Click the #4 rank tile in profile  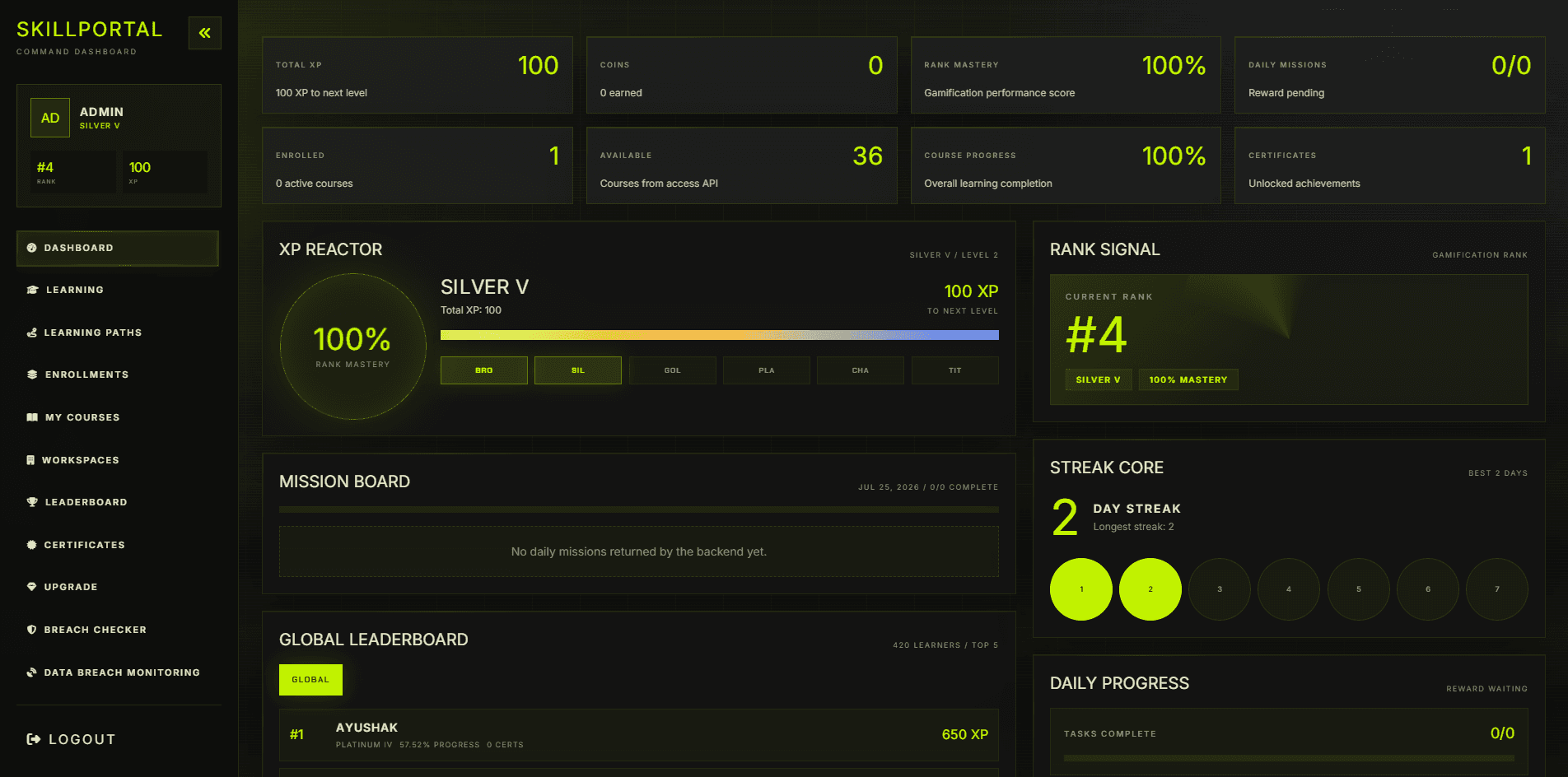(x=73, y=172)
